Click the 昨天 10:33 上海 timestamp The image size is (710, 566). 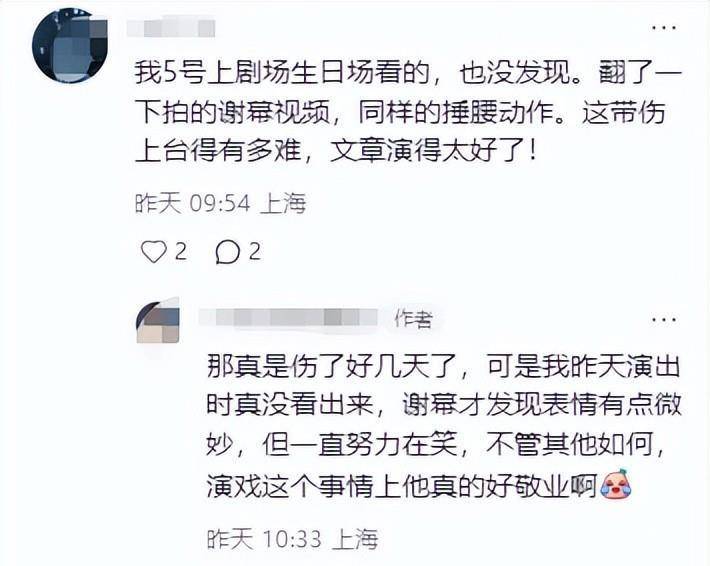tap(293, 539)
